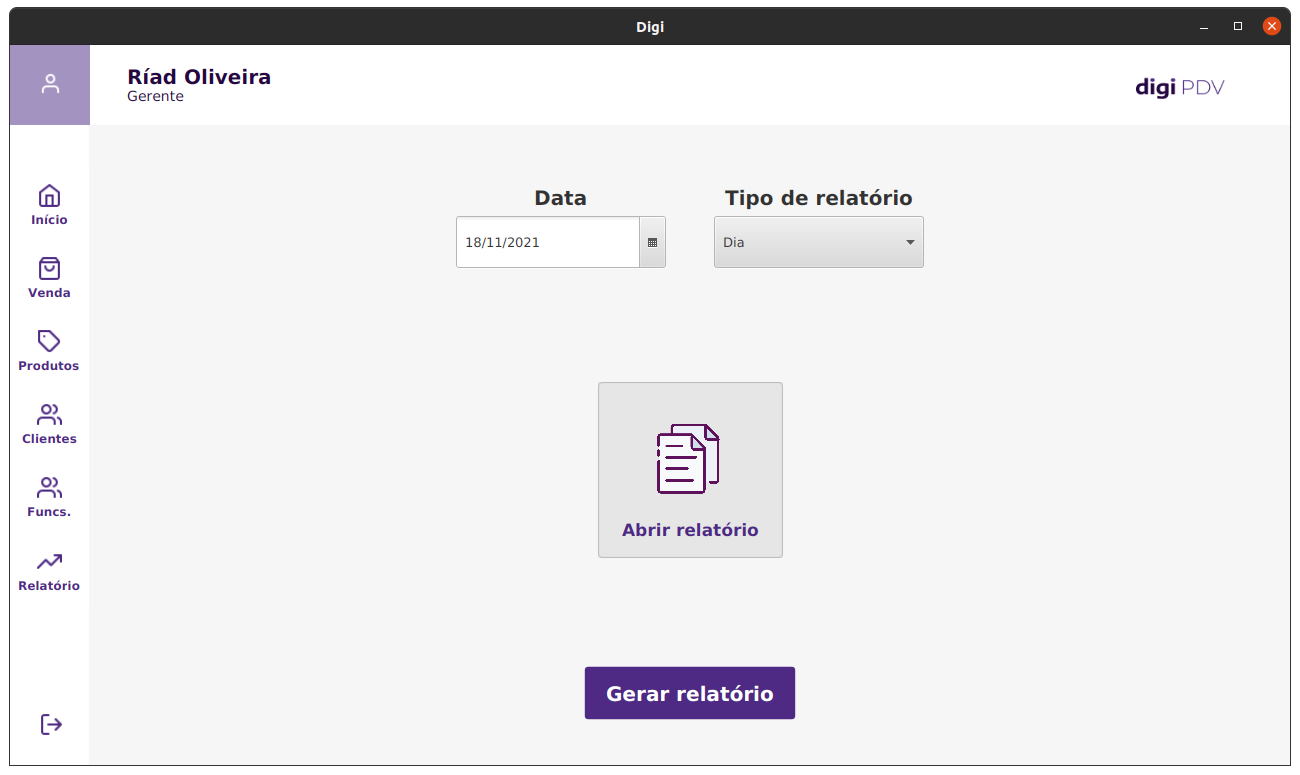Open the Venda shopping bag section

coord(49,278)
